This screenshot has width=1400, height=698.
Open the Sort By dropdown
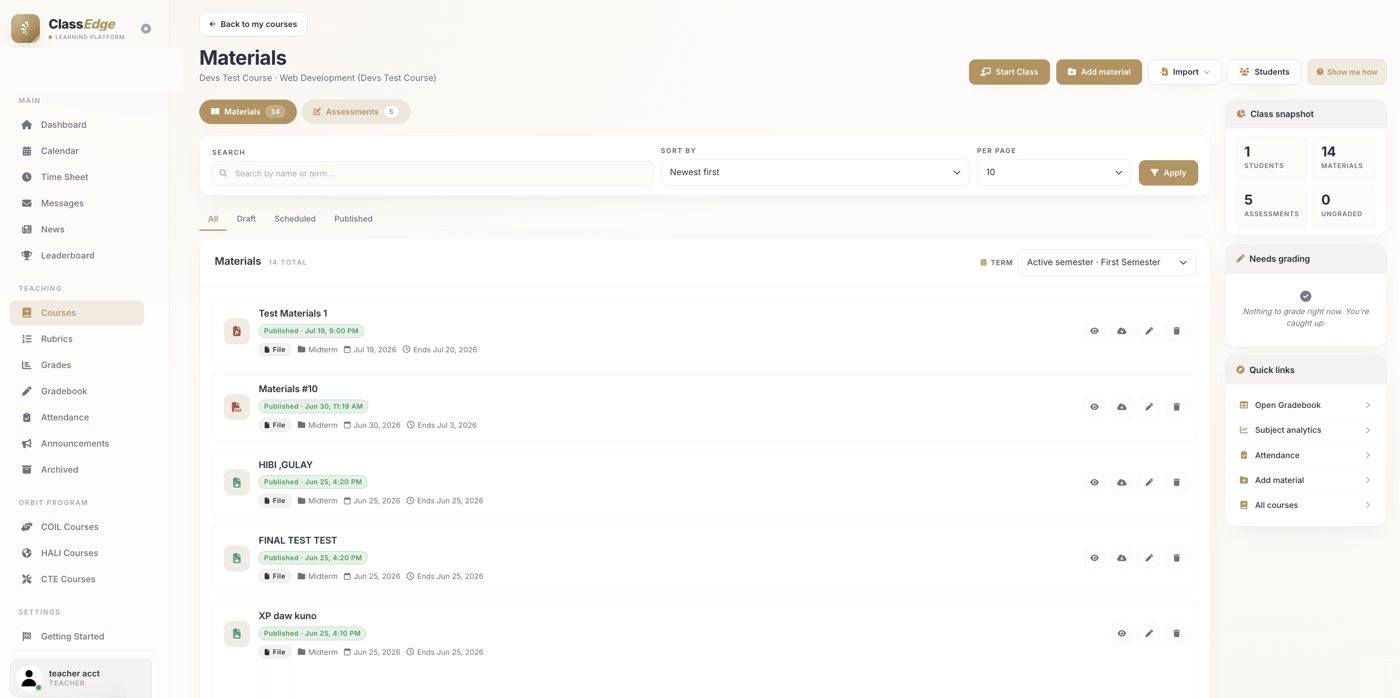pos(815,172)
